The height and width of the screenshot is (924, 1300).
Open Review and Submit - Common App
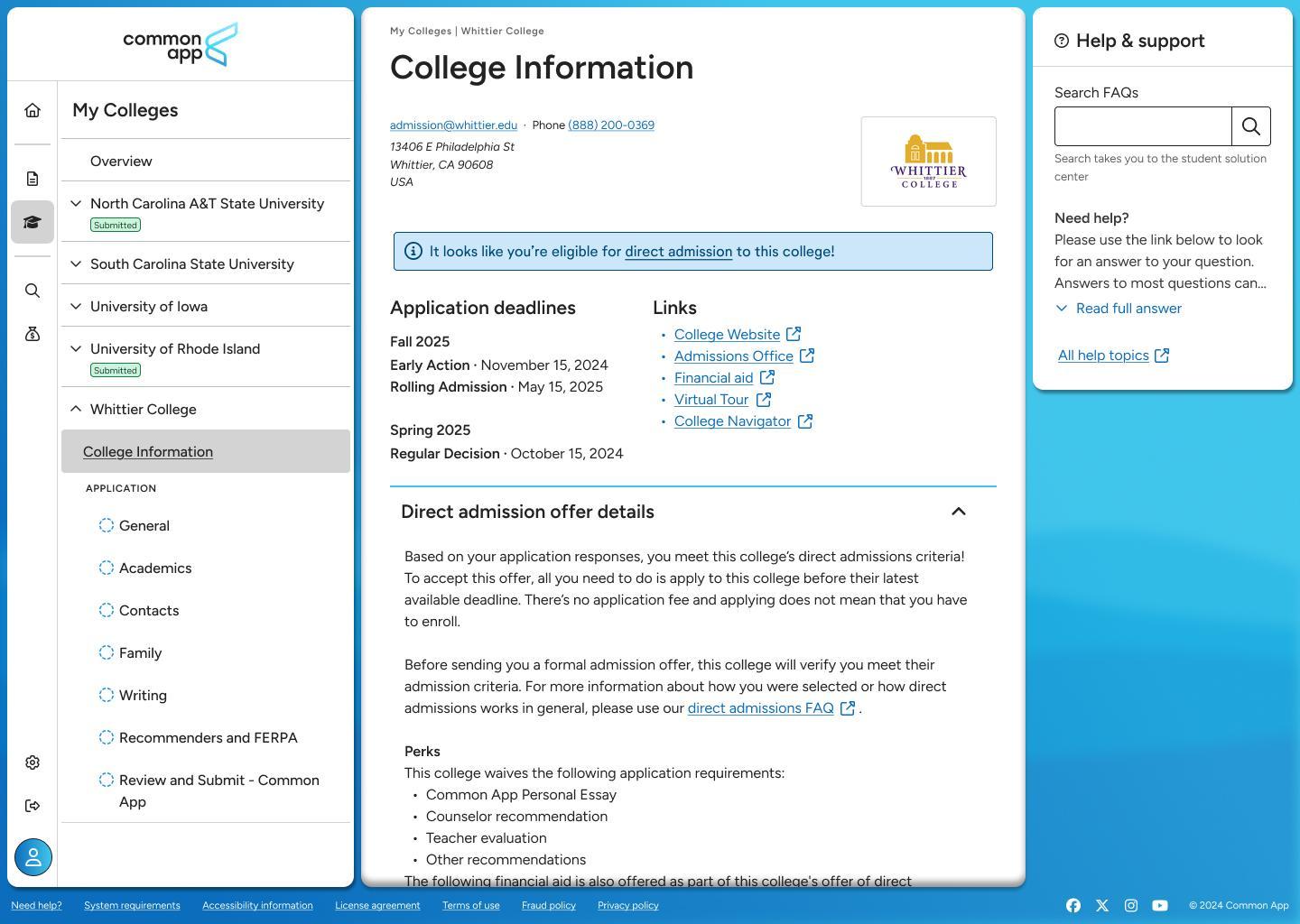click(x=219, y=790)
